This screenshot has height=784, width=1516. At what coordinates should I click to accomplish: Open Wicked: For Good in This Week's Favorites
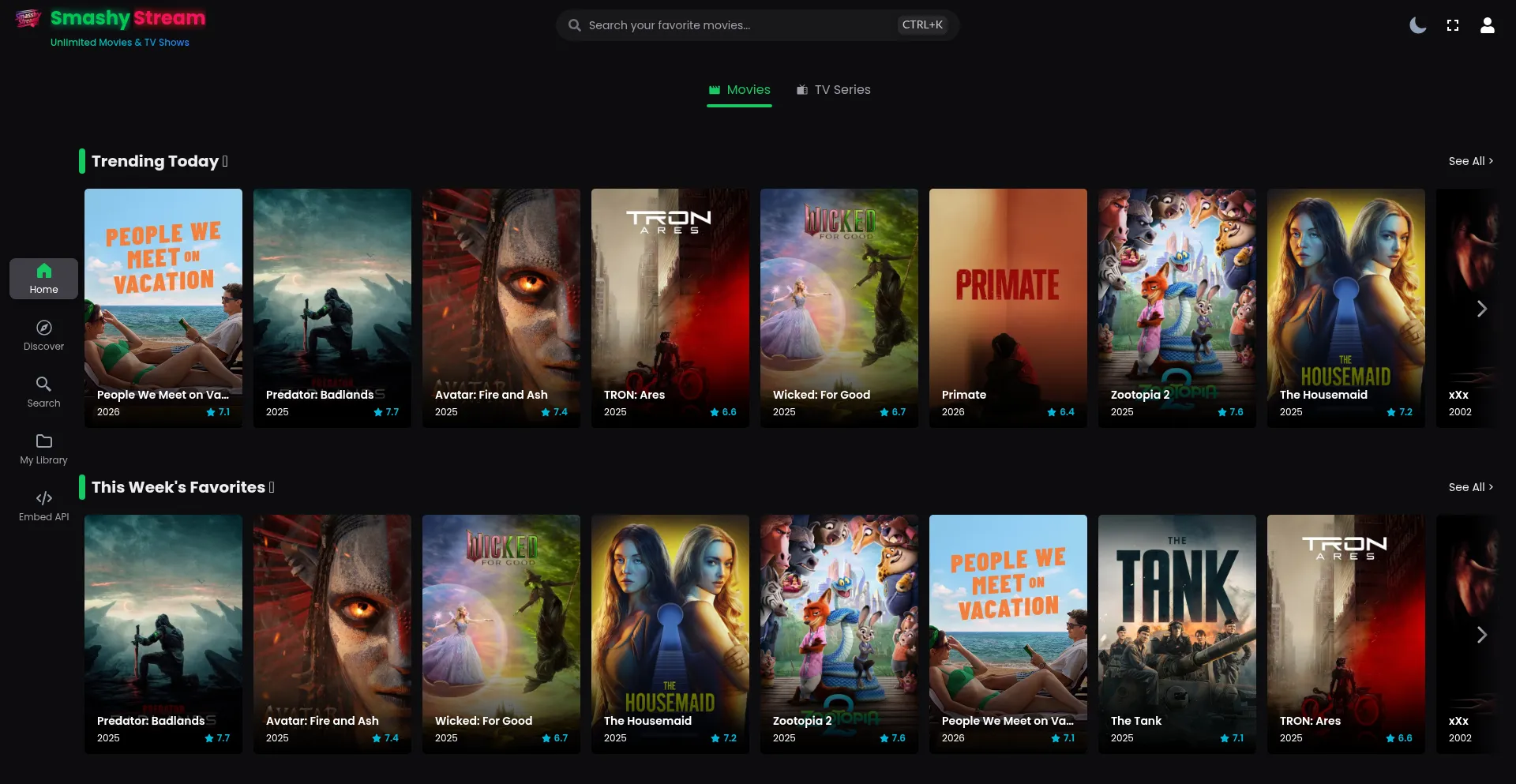501,634
